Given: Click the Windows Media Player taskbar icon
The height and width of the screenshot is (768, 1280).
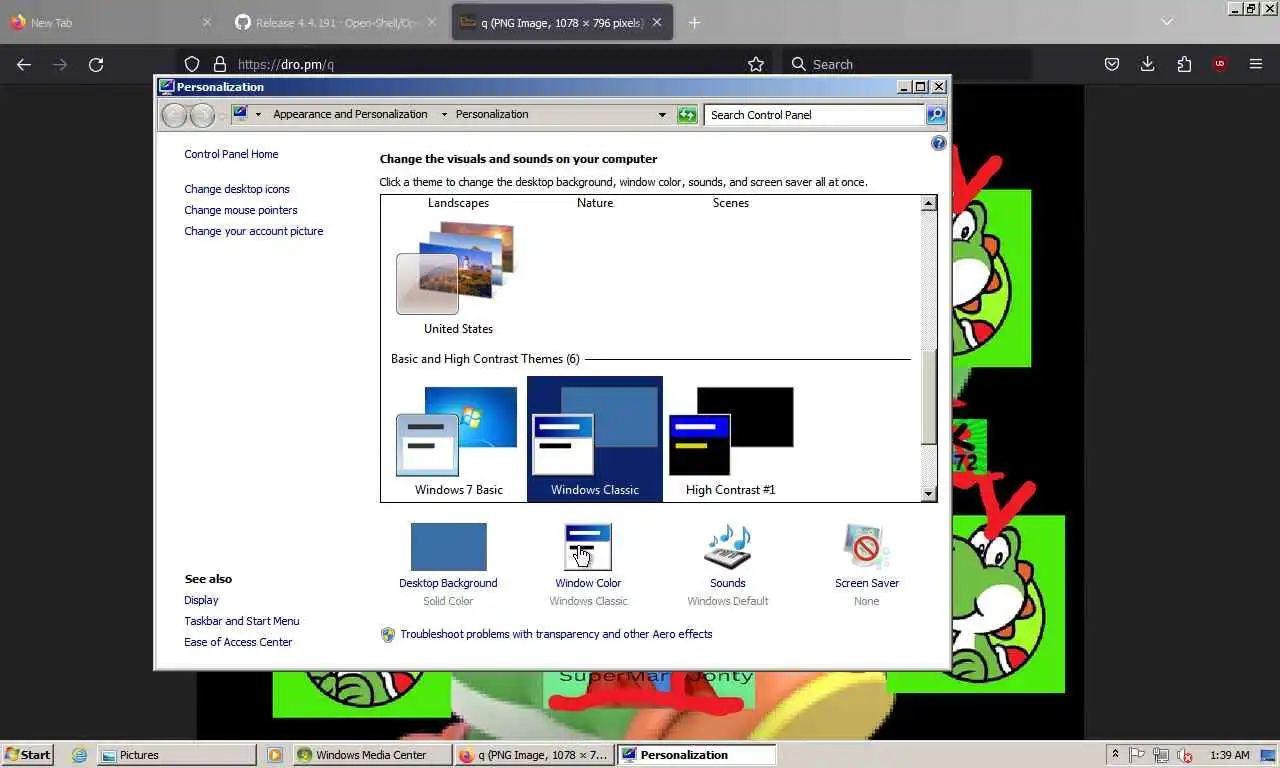Looking at the screenshot, I should 275,755.
